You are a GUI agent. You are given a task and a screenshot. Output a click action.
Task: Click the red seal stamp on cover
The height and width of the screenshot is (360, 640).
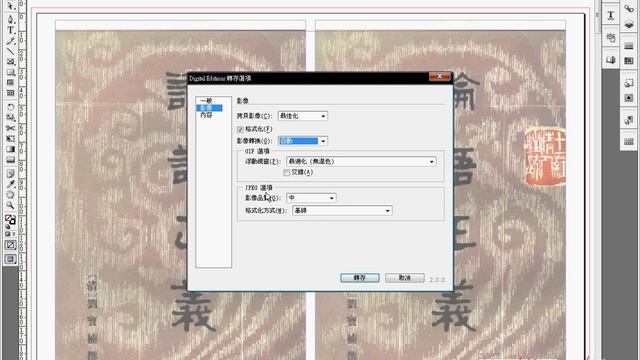tap(545, 156)
